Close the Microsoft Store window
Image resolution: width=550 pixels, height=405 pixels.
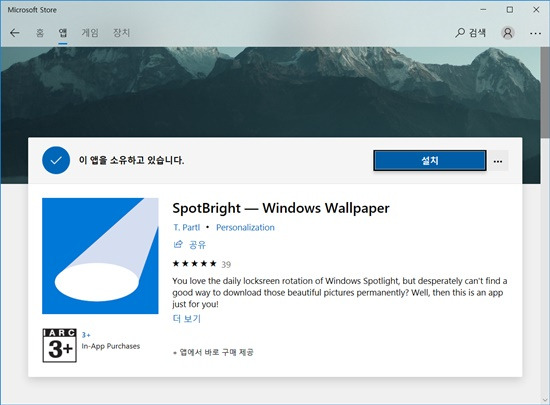click(536, 10)
